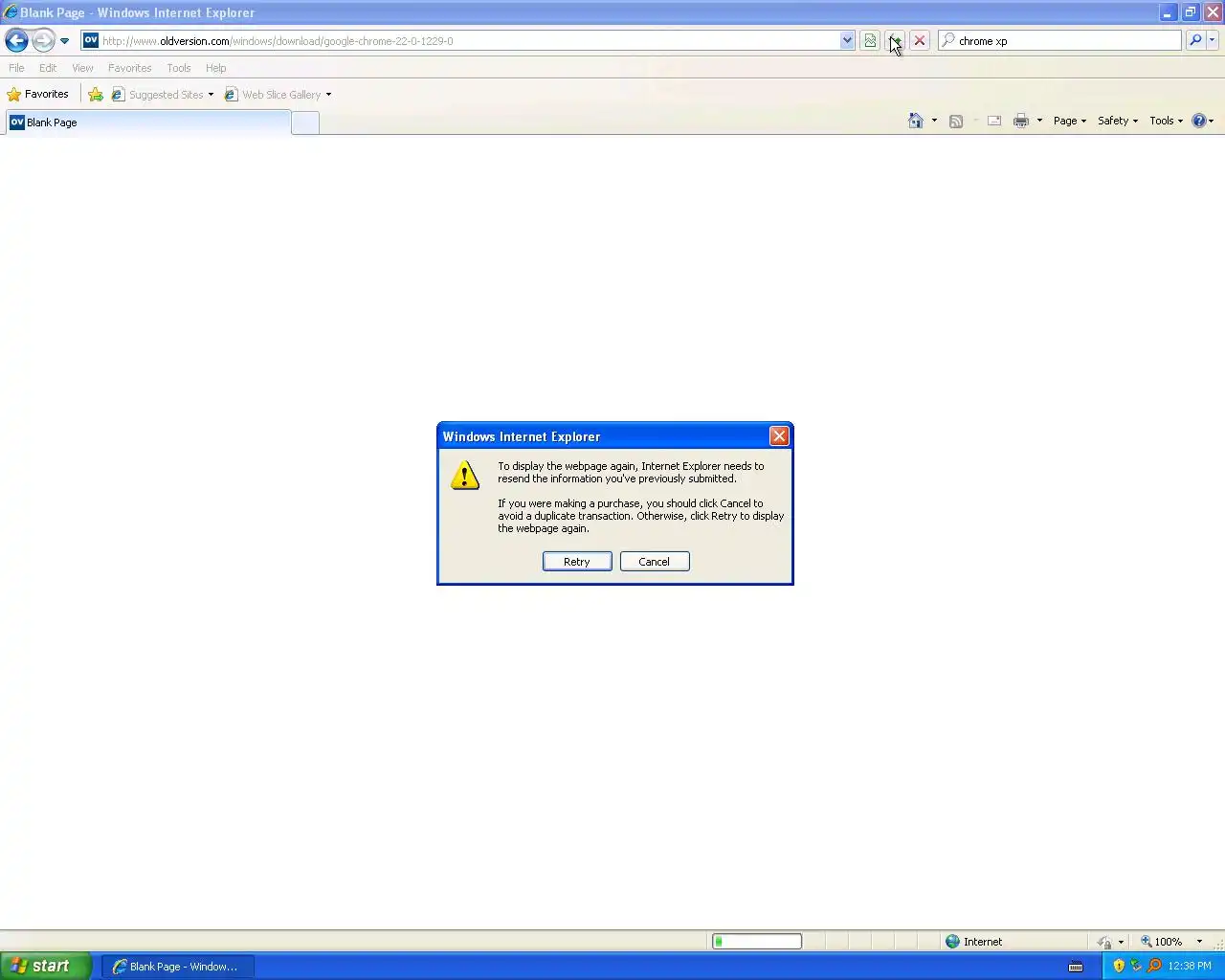The image size is (1225, 980).
Task: Click the Windows Start button
Action: (x=46, y=966)
